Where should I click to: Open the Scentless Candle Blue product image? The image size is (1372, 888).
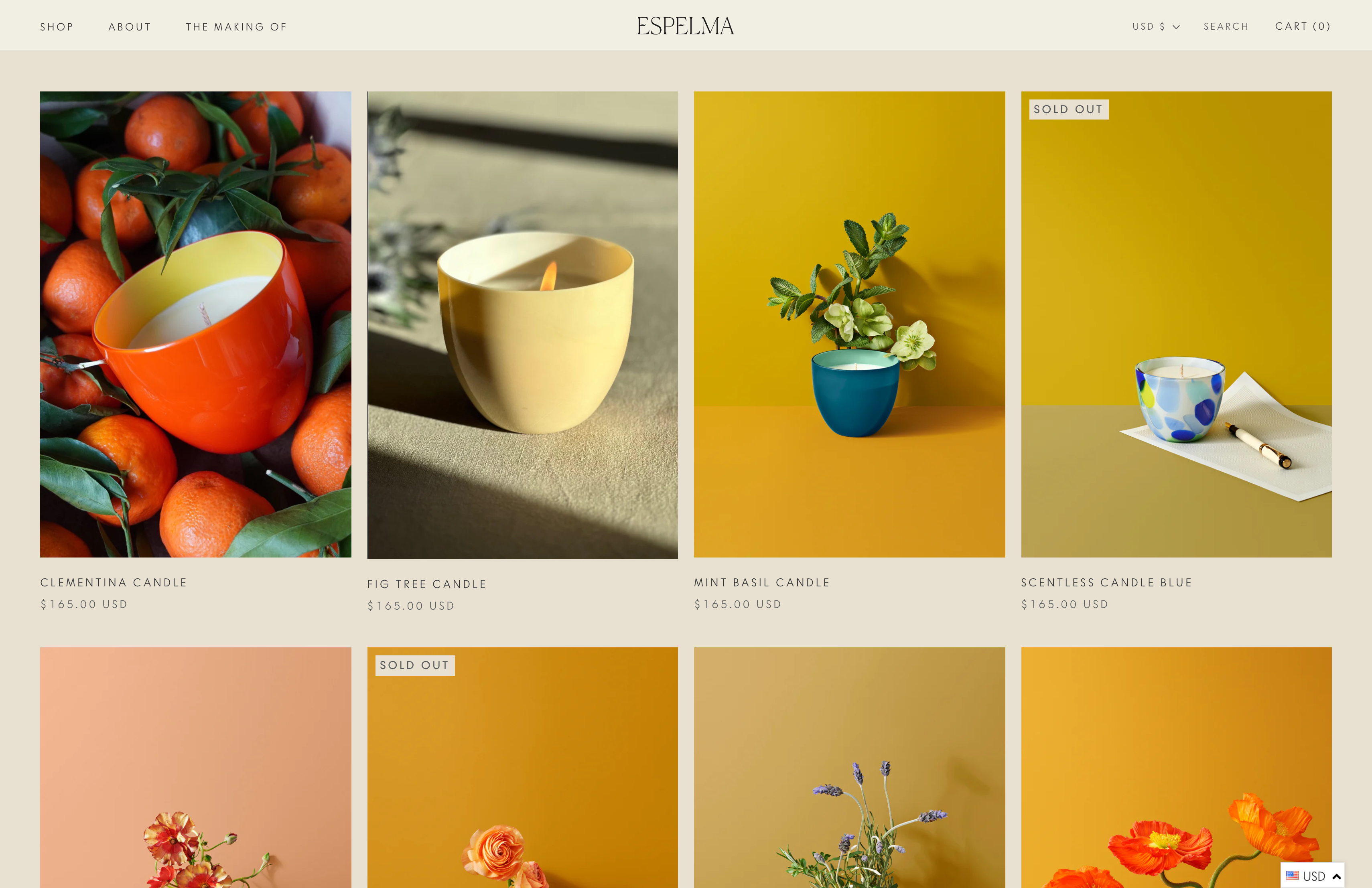coord(1176,324)
